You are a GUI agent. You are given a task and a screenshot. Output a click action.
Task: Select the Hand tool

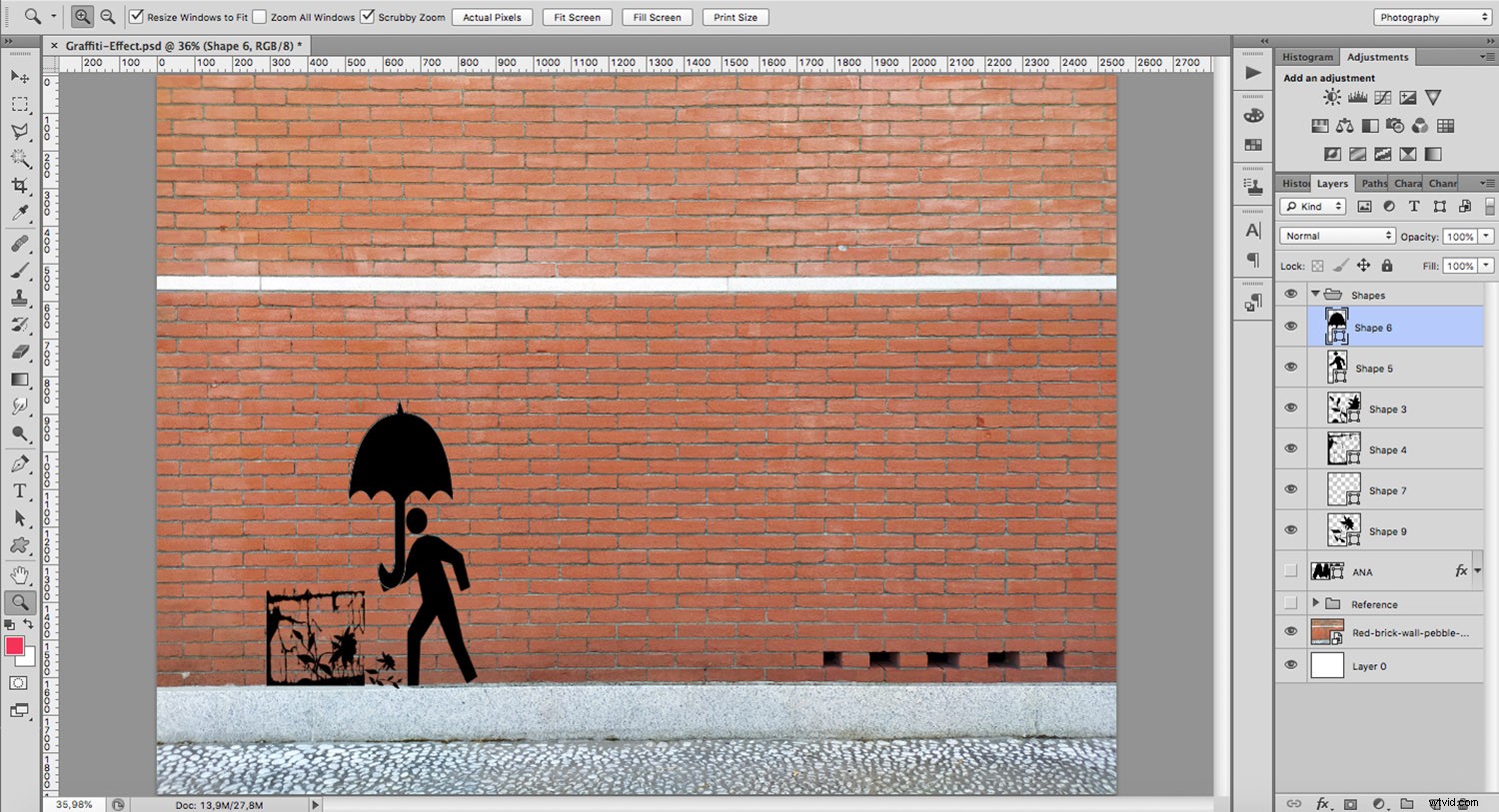tap(19, 574)
